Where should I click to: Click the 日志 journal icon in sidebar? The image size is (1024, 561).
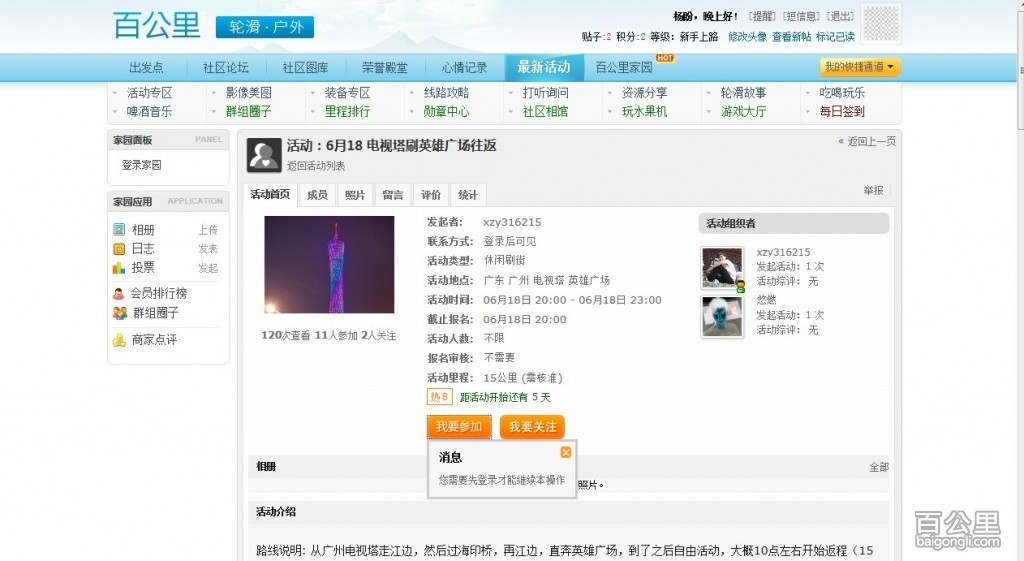[x=119, y=249]
